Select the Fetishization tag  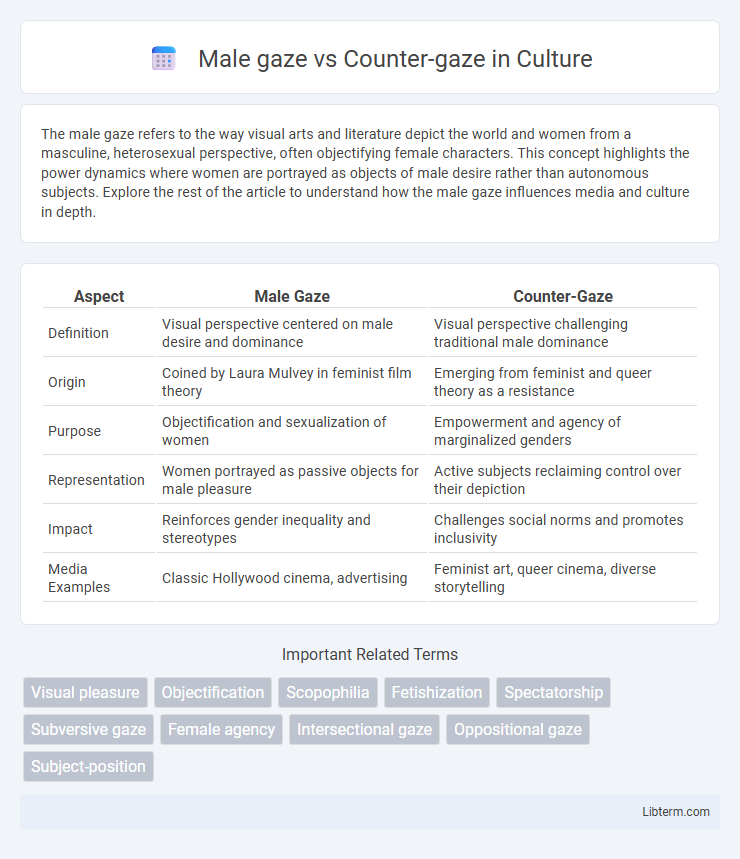[x=437, y=692]
